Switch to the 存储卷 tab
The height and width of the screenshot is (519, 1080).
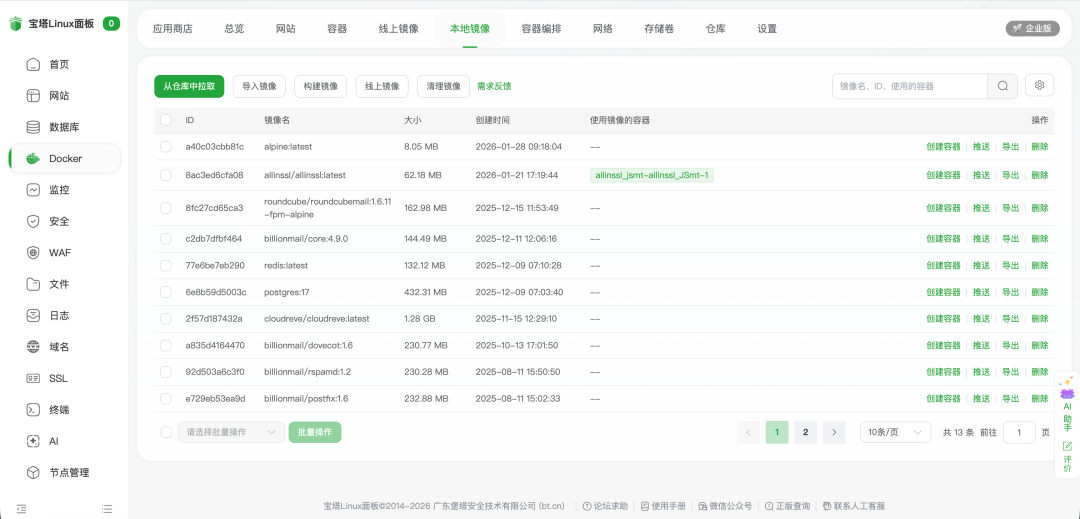pos(659,29)
